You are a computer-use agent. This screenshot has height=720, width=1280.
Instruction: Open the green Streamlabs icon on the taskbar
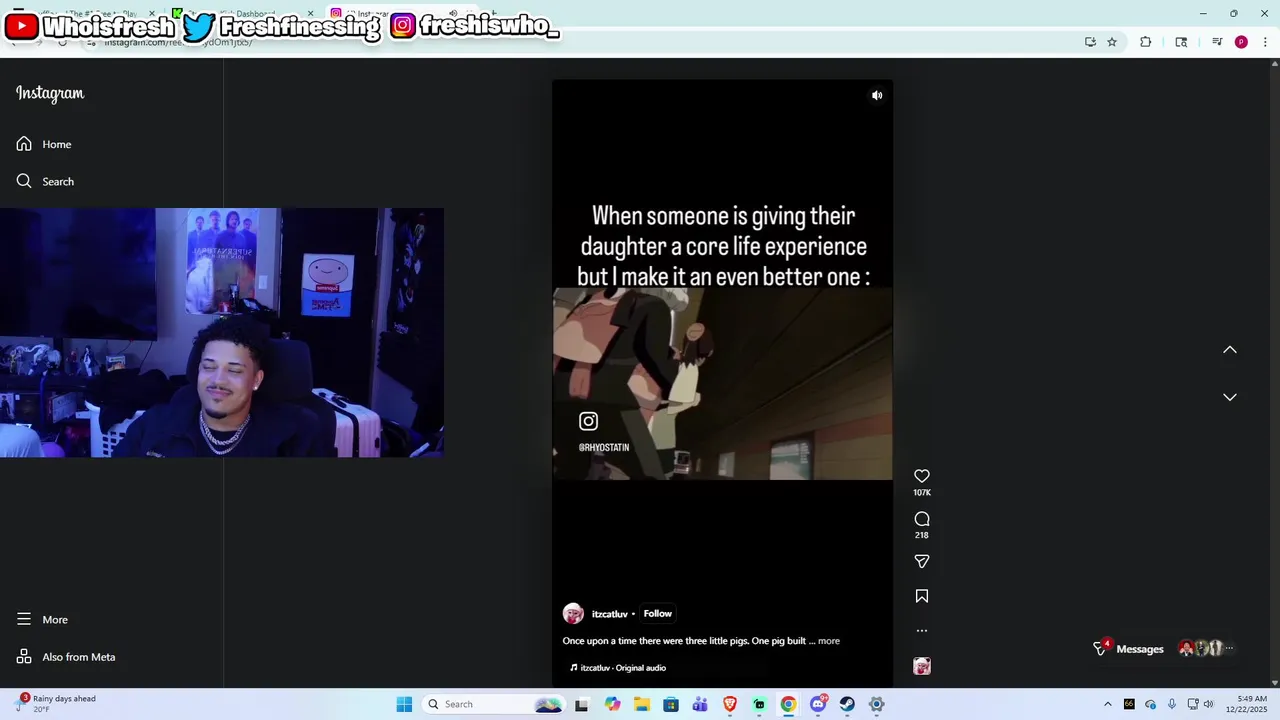[x=759, y=704]
